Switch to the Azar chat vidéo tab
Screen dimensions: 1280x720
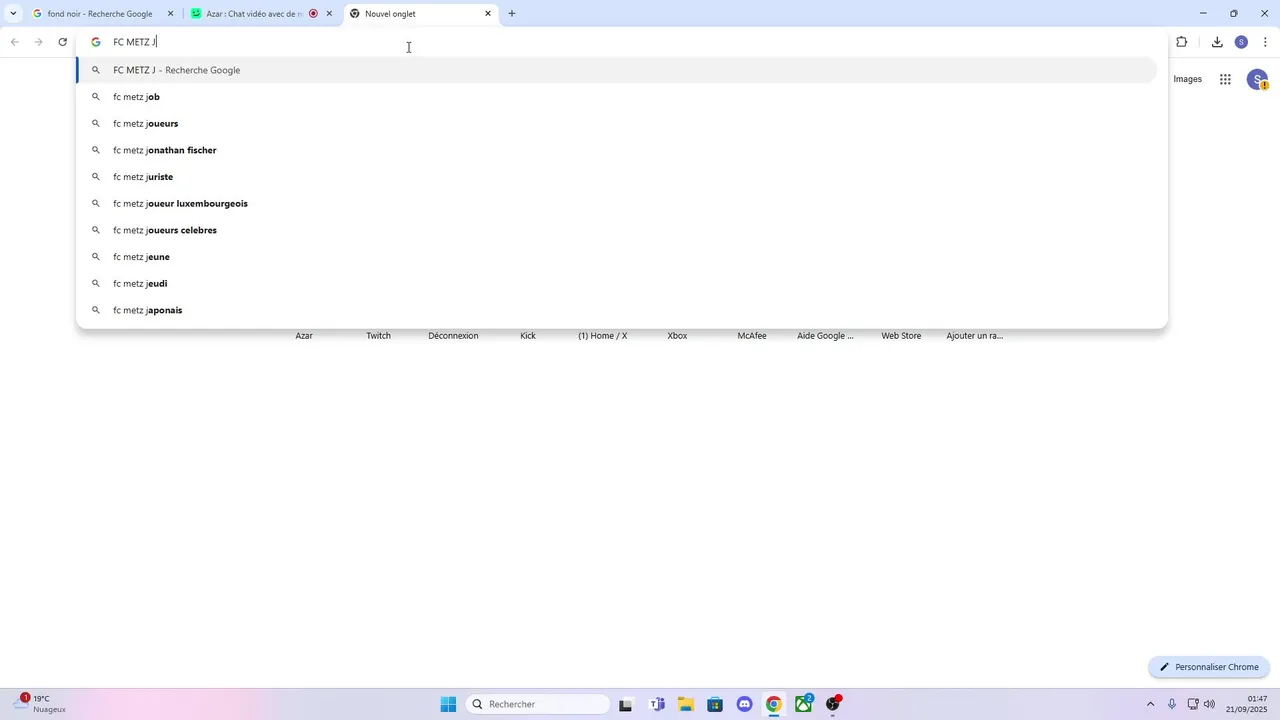254,14
